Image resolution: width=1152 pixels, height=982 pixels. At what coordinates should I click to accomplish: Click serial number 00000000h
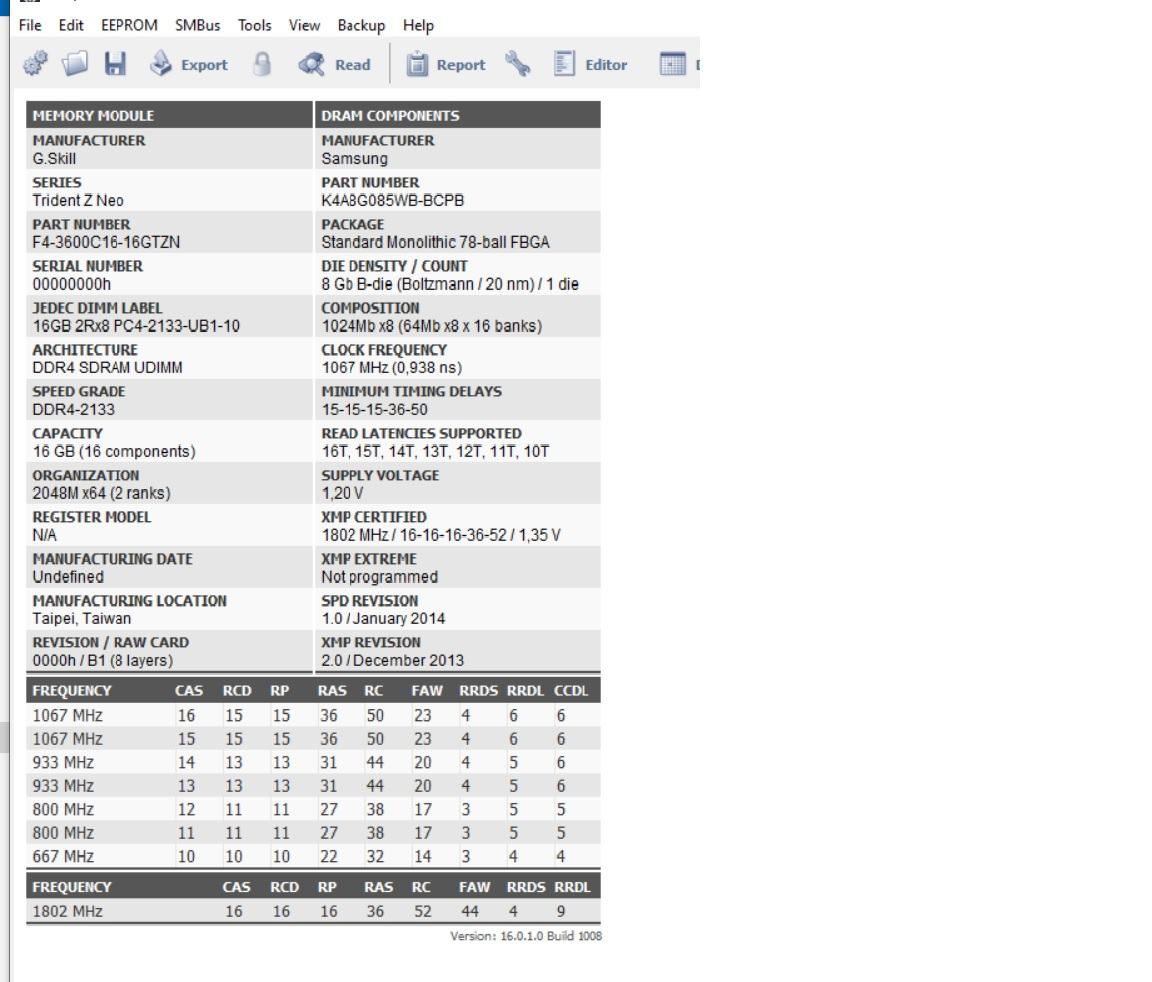(71, 284)
